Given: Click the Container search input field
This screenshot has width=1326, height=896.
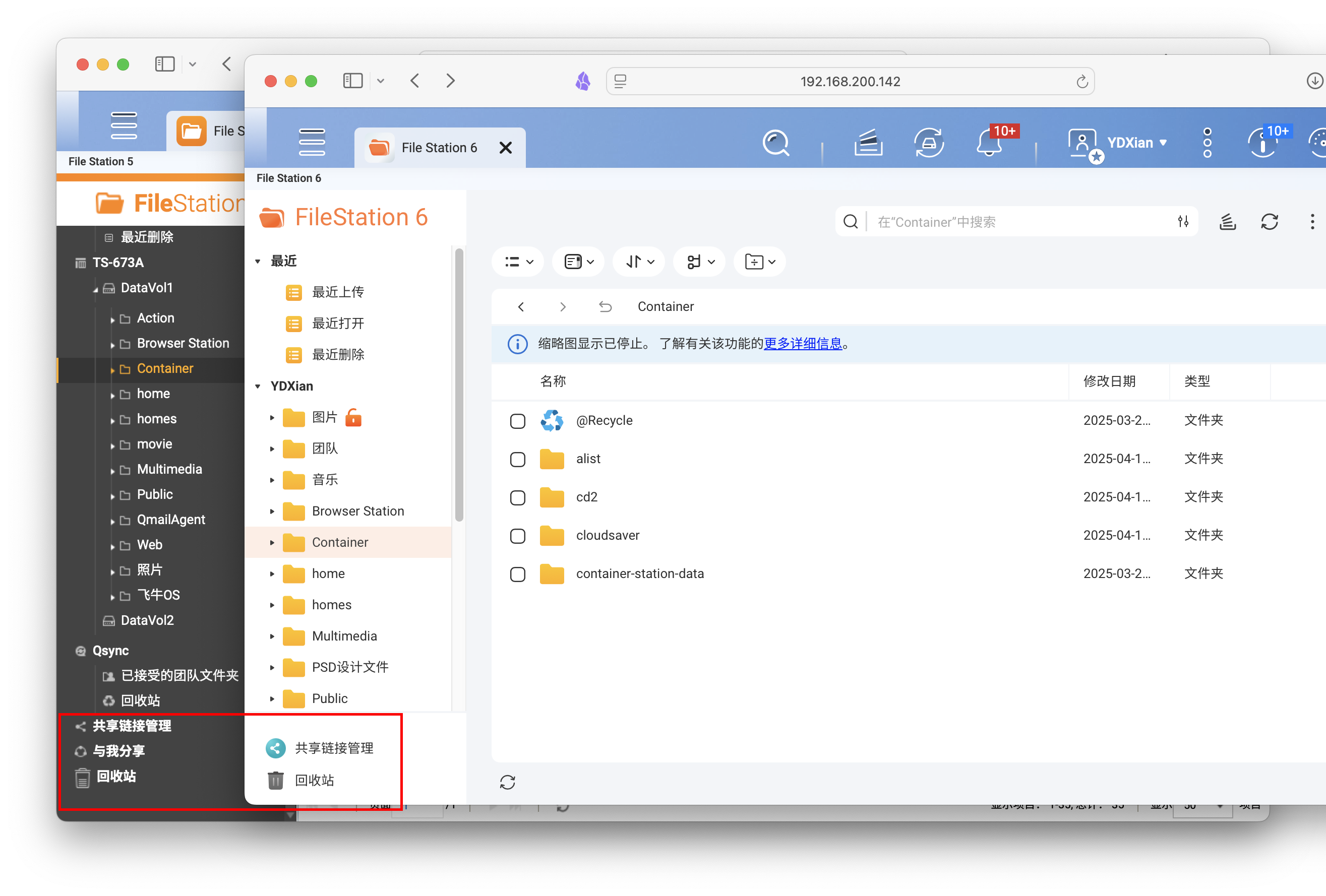Looking at the screenshot, I should tap(1017, 221).
